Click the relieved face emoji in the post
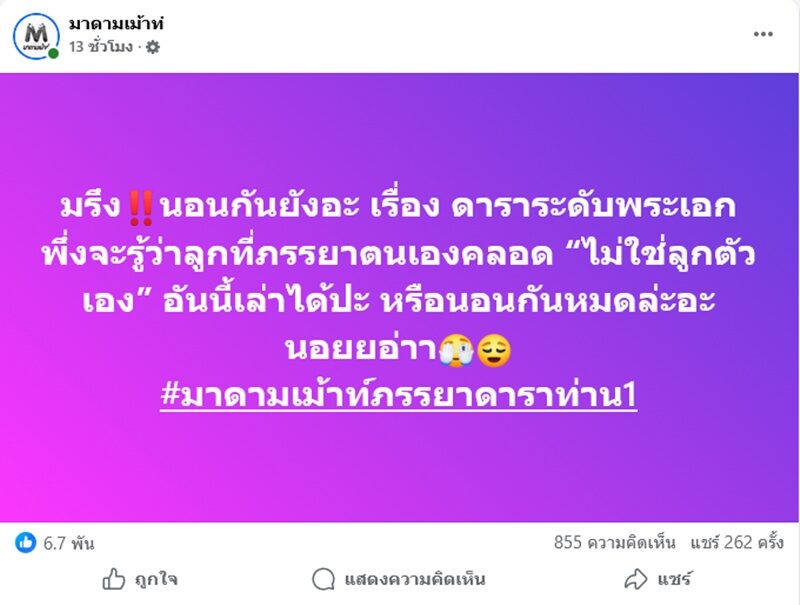The height and width of the screenshot is (605, 800). coord(494,351)
